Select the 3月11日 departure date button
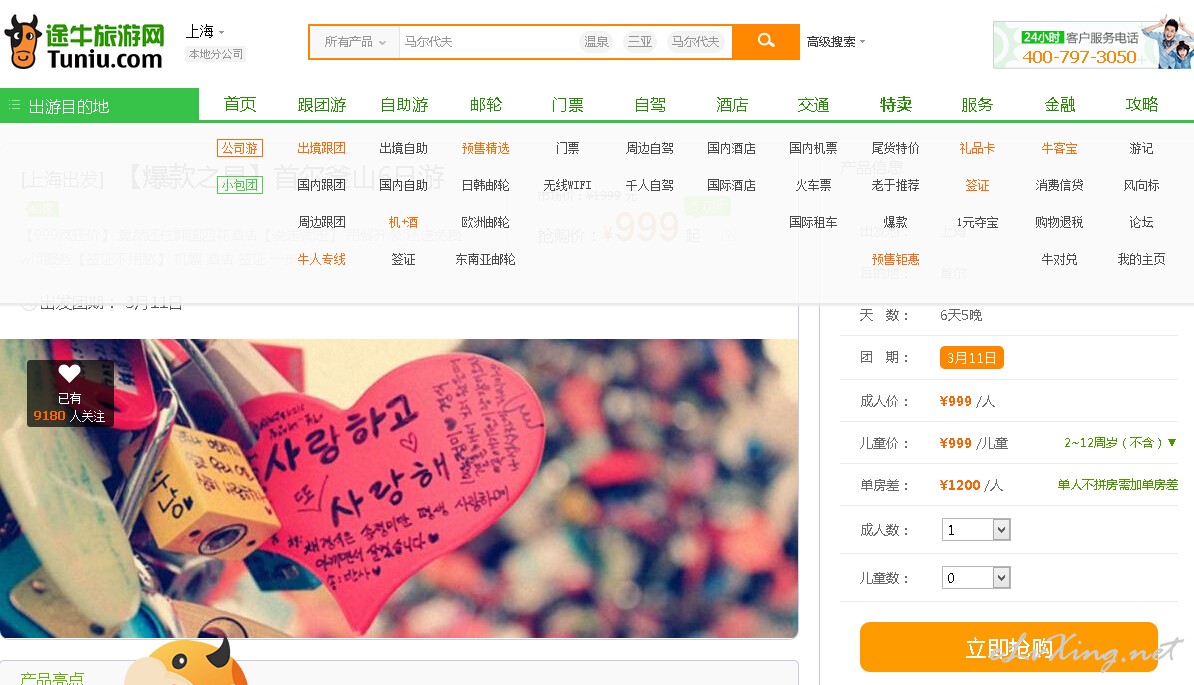The height and width of the screenshot is (685, 1194). [x=972, y=358]
